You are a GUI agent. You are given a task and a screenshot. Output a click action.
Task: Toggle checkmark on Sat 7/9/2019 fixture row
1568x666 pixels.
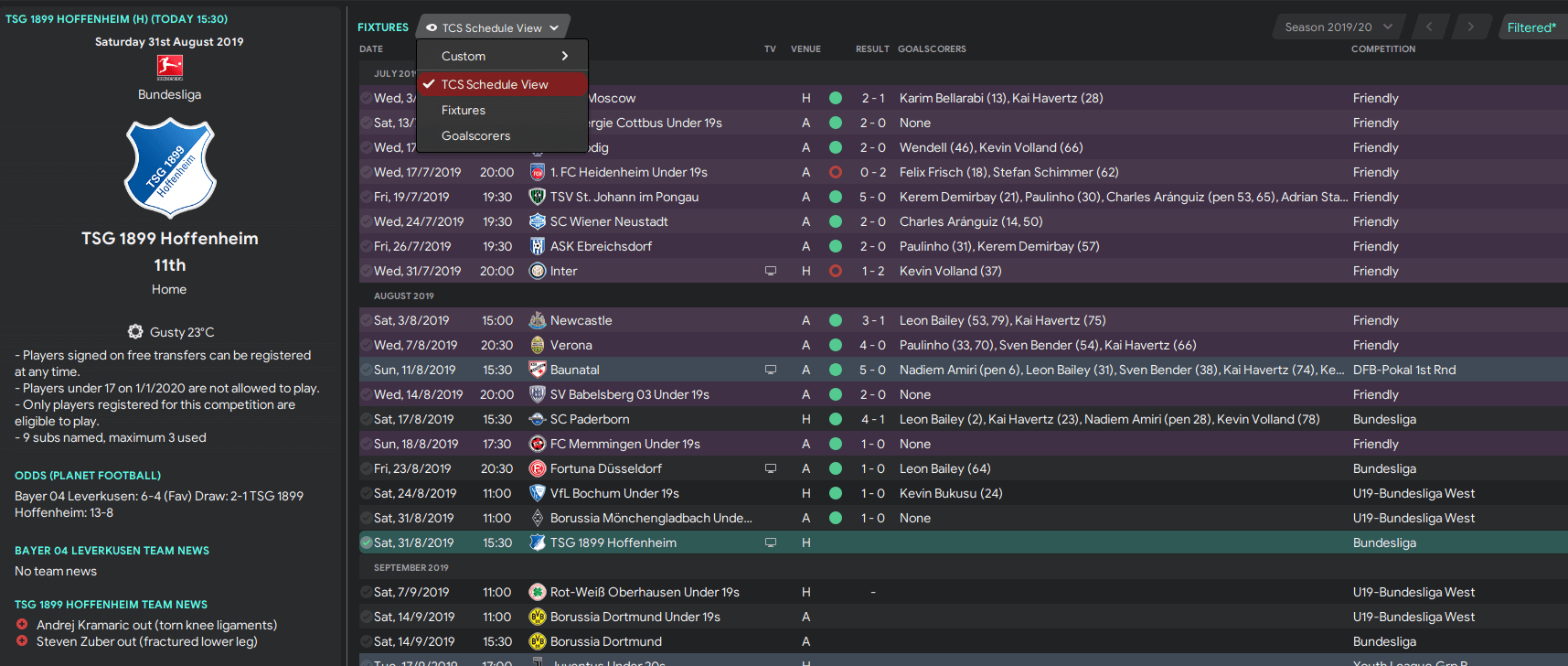pyautogui.click(x=366, y=592)
